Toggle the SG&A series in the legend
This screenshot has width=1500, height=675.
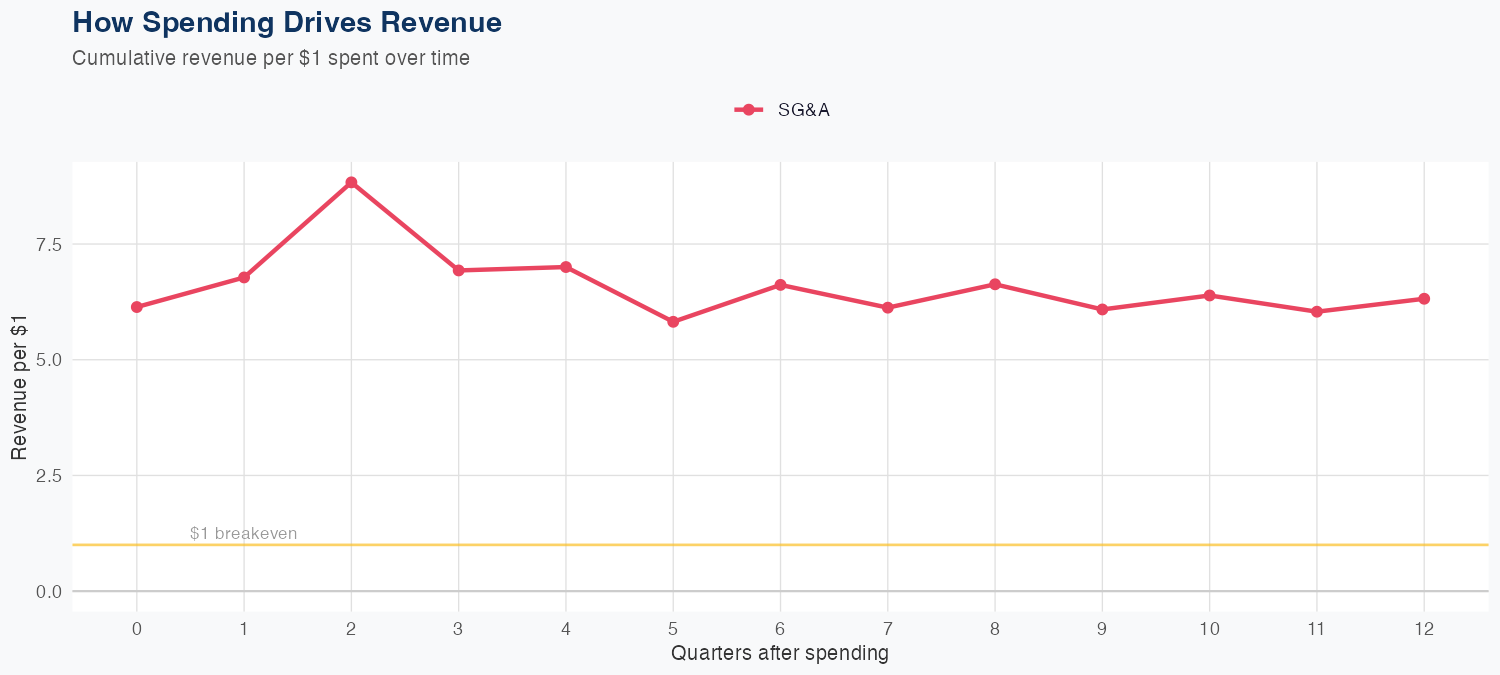(x=803, y=110)
